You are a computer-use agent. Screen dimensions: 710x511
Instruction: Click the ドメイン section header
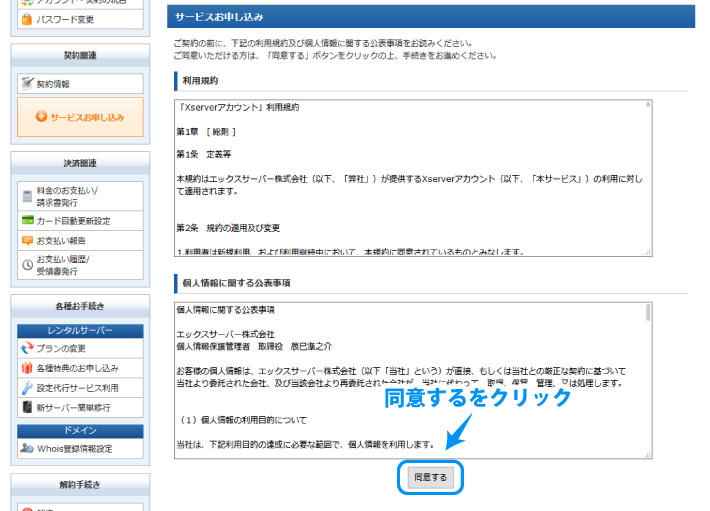[x=80, y=431]
